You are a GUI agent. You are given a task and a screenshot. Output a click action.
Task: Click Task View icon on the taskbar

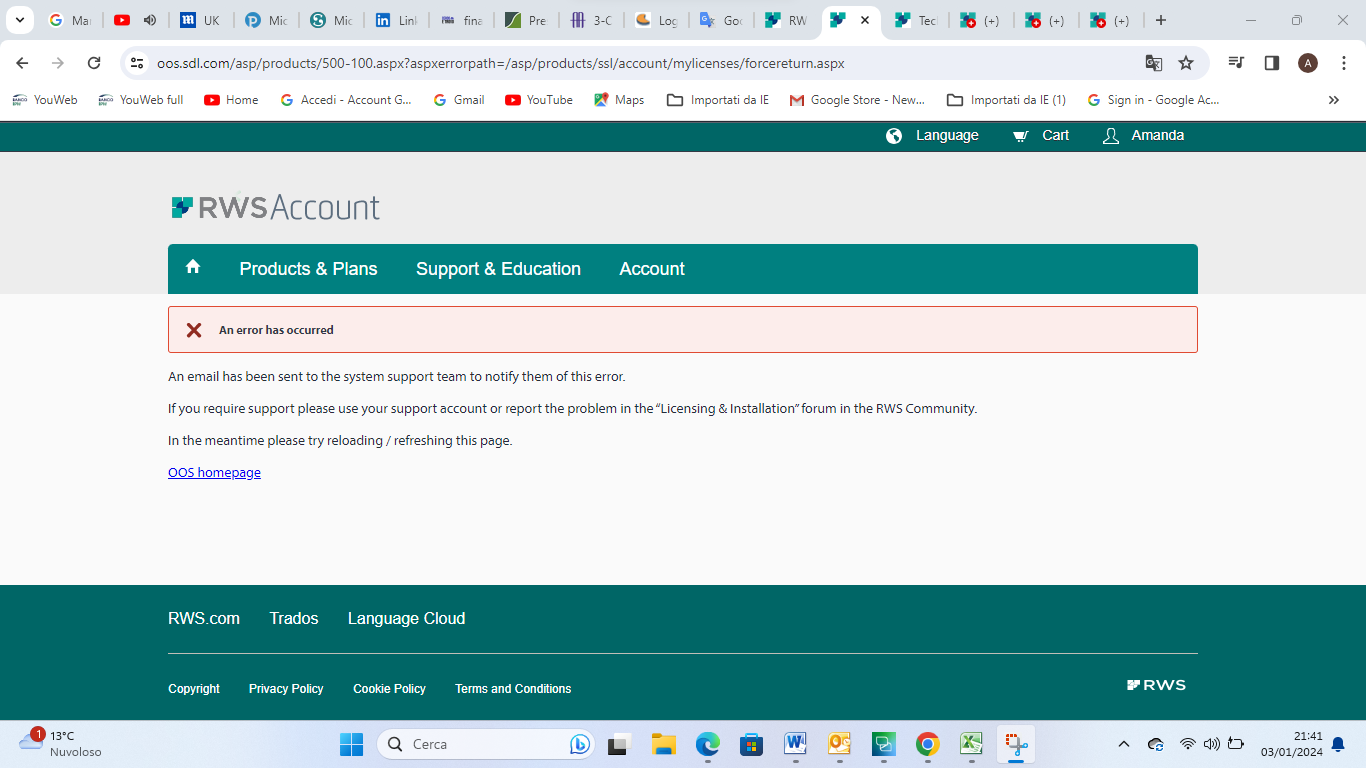pos(619,744)
